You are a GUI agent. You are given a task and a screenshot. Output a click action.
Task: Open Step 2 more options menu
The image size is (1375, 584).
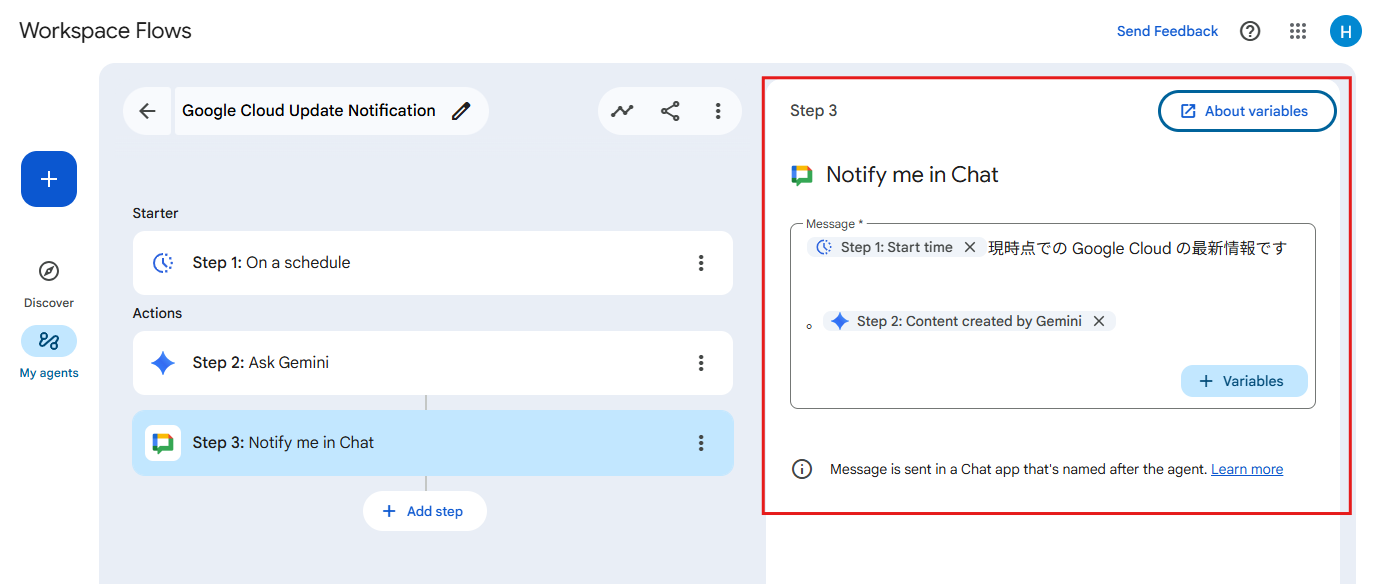coord(701,363)
